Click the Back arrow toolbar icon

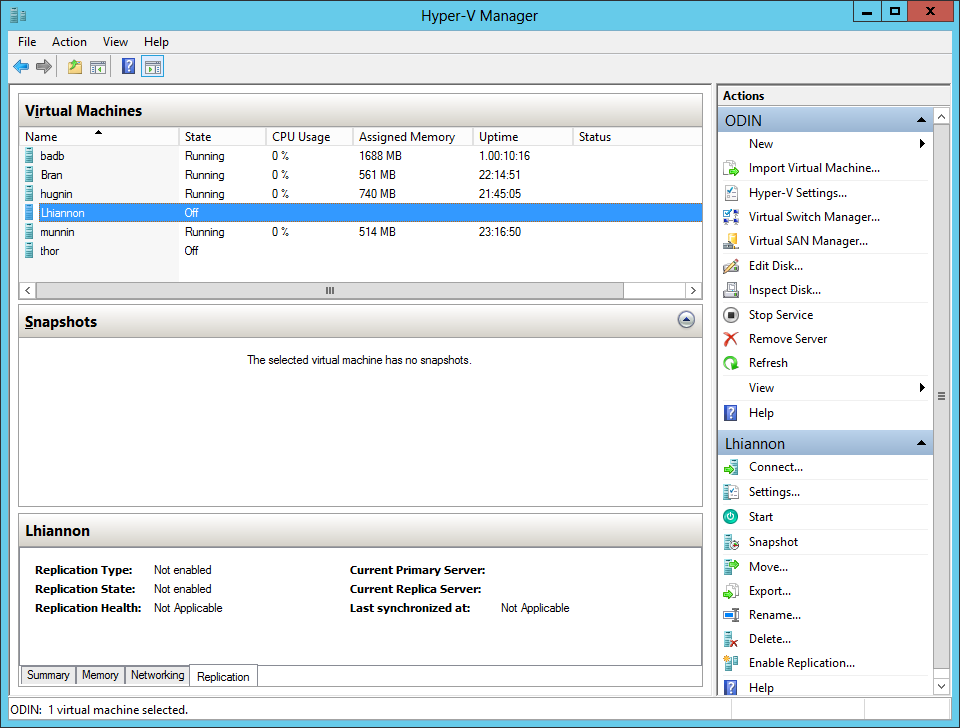(x=21, y=67)
